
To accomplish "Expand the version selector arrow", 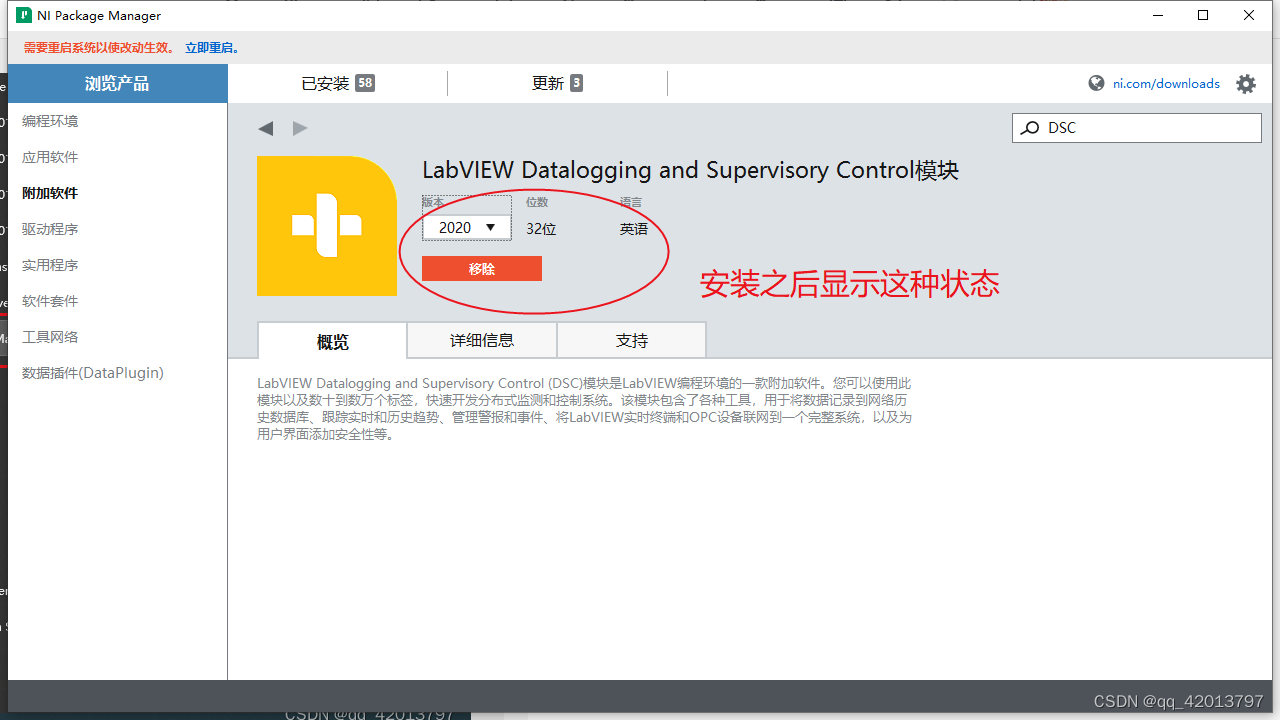I will click(490, 227).
